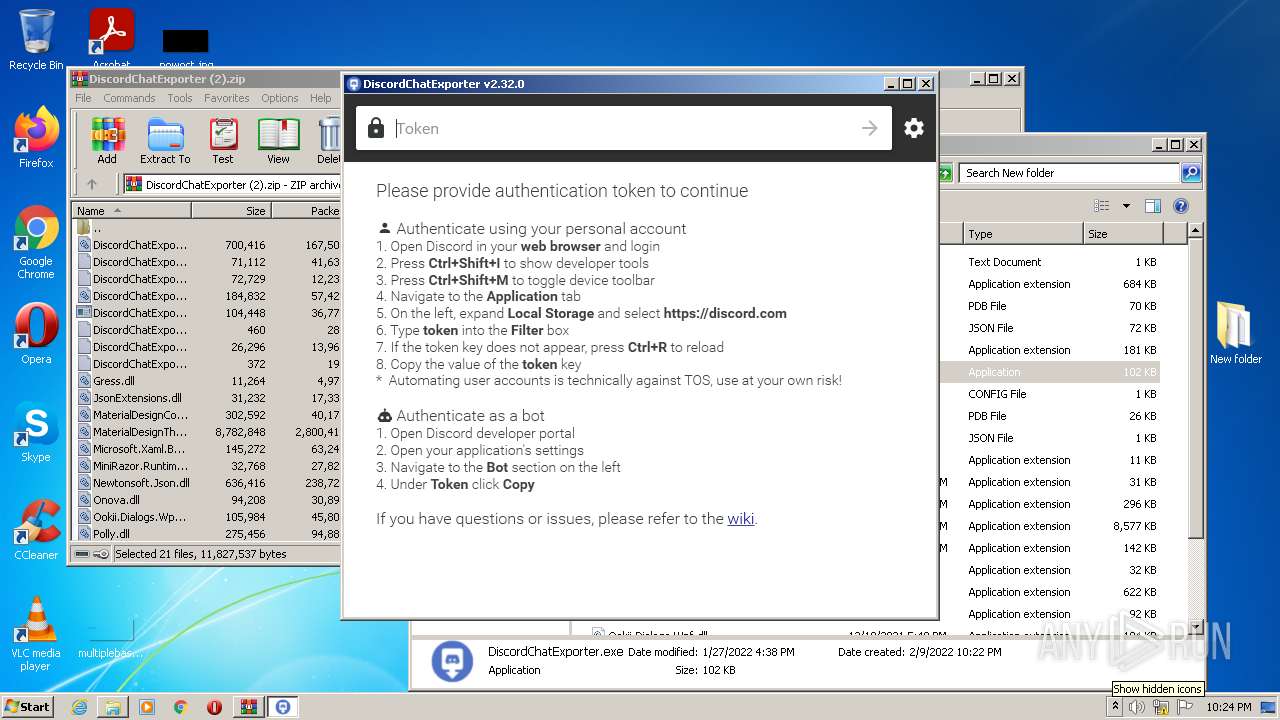Toggle Explorer preview pane button
Screen dimensions: 1280x720
point(1152,206)
